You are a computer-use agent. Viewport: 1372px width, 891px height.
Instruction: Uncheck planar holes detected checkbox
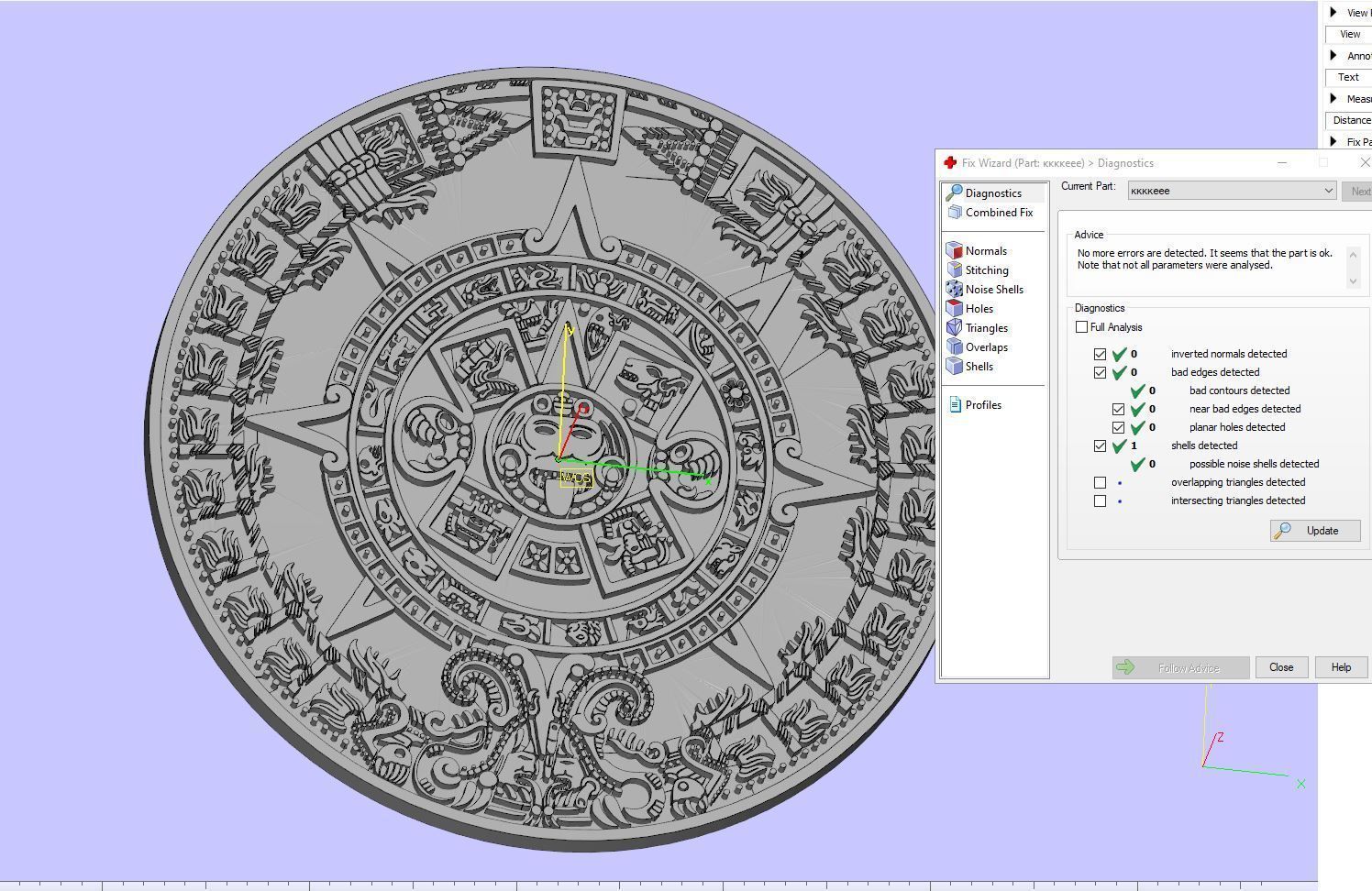(x=1118, y=427)
